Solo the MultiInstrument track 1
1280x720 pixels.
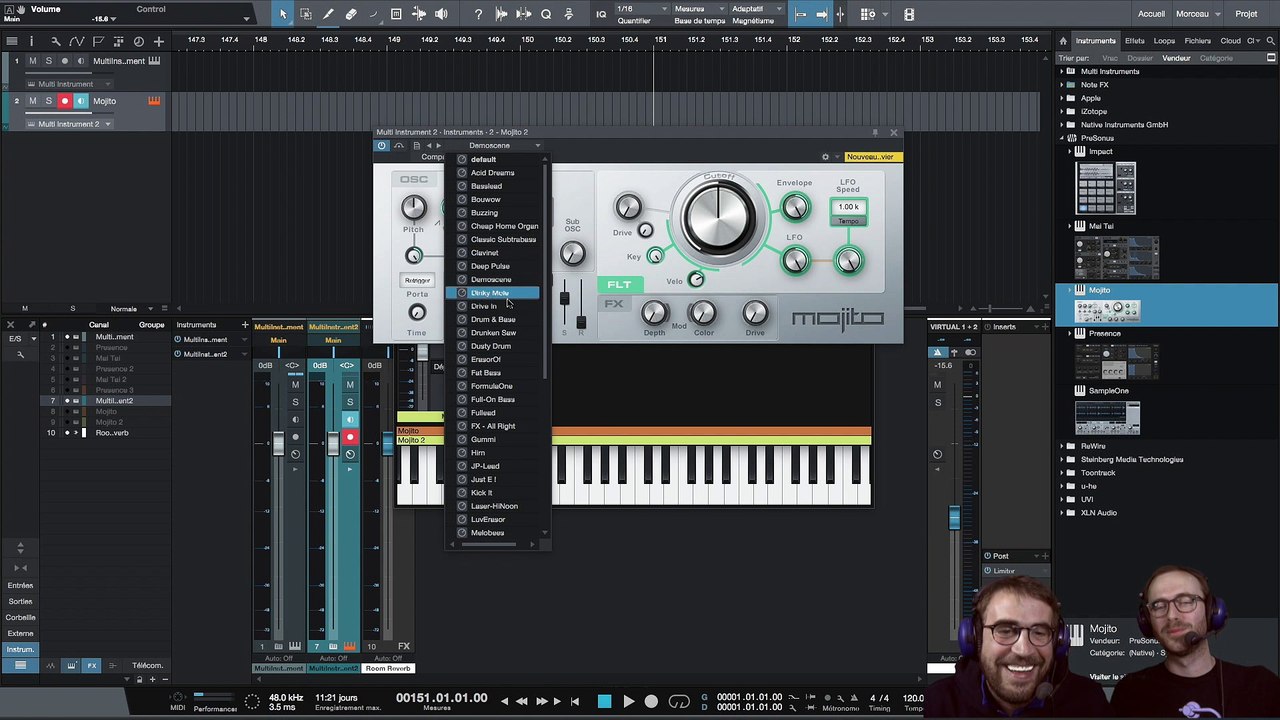(48, 61)
